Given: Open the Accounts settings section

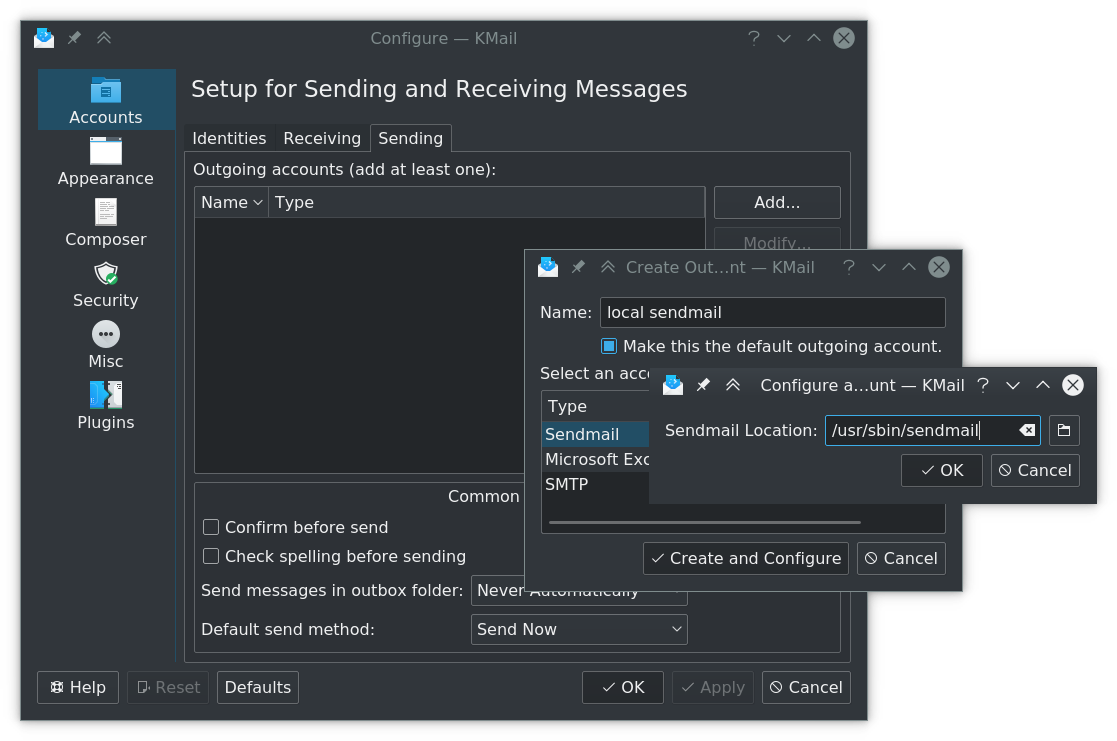Looking at the screenshot, I should [105, 100].
